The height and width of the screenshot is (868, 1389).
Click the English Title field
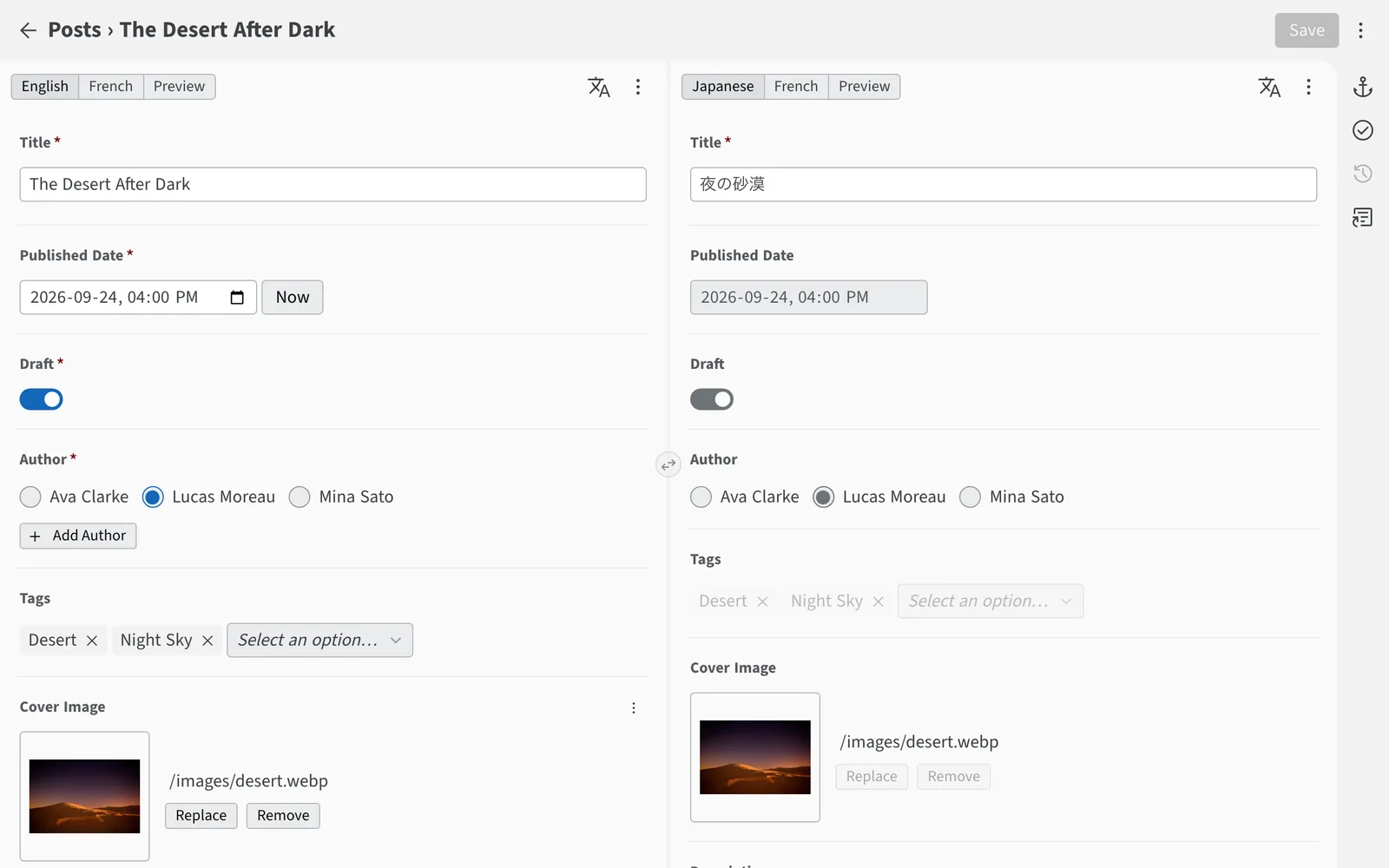point(333,185)
